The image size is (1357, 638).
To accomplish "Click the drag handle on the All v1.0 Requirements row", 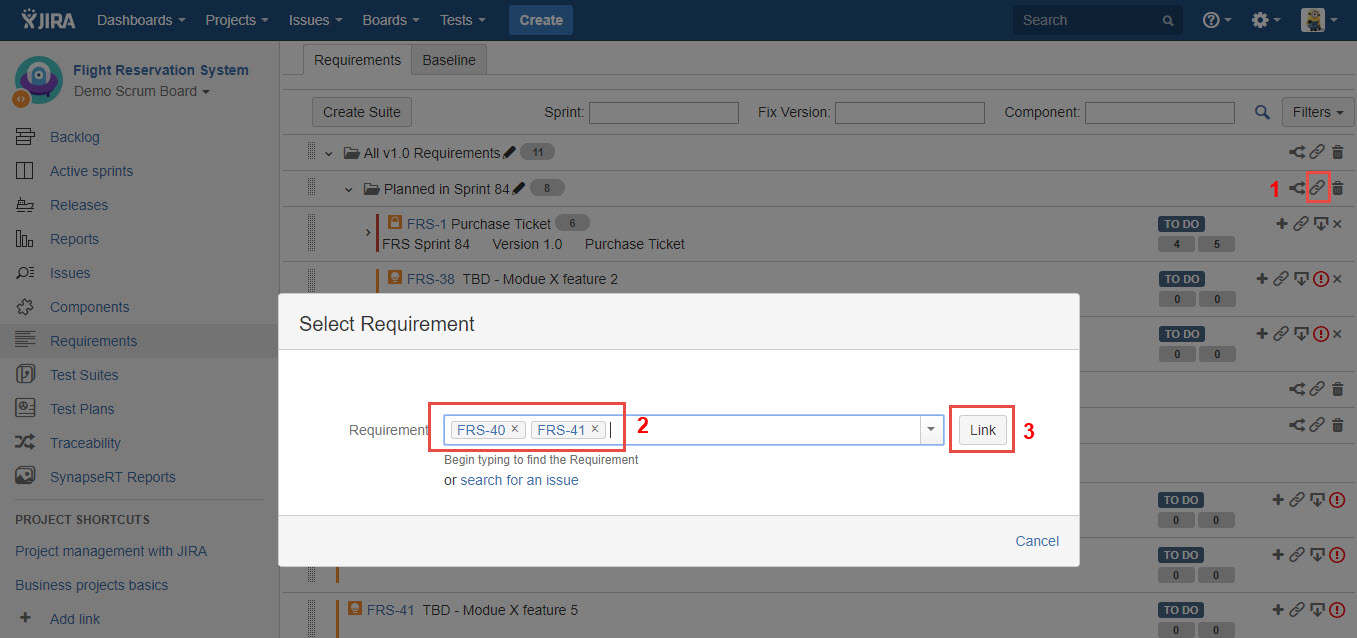I will [312, 153].
